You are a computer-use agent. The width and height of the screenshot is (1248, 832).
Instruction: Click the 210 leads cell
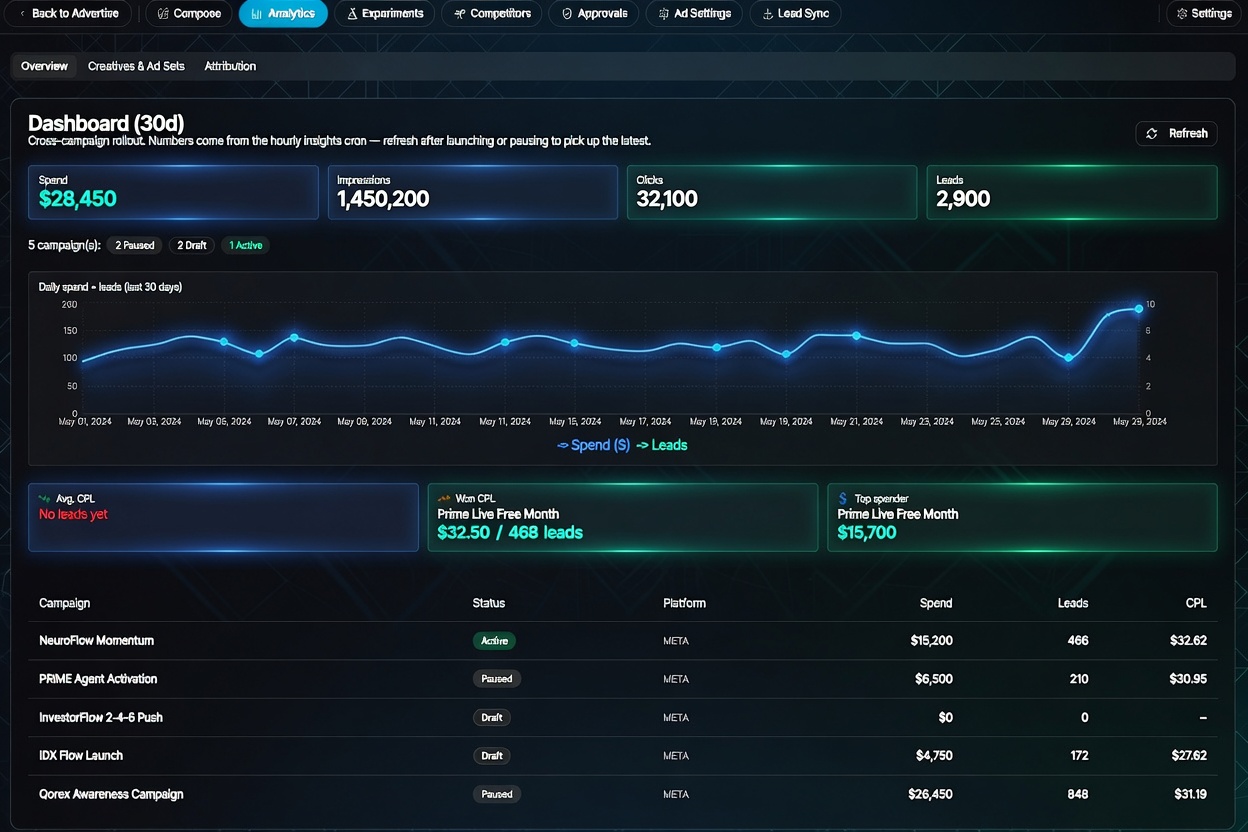tap(1078, 679)
